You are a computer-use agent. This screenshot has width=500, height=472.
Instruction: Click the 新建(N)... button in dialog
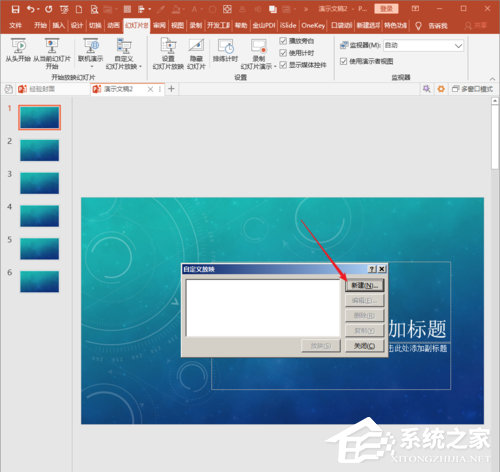[364, 286]
